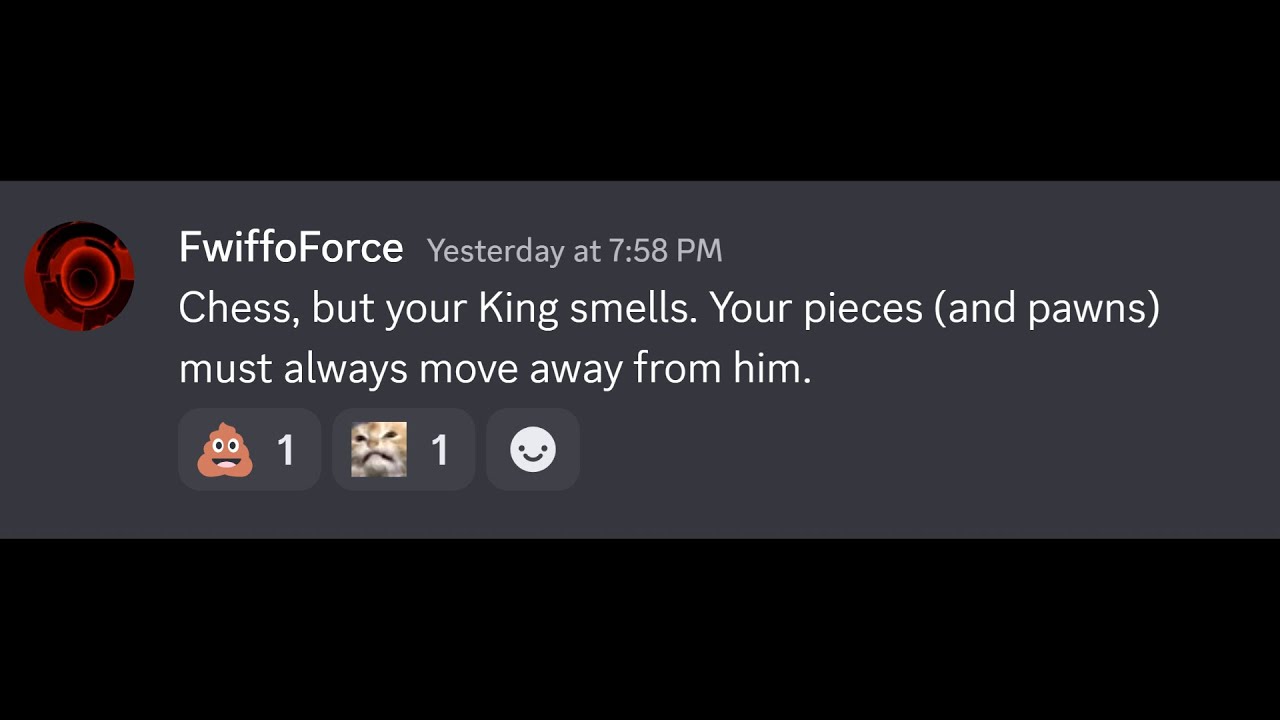
Task: Click the Yesterday at 7:58 PM timestamp
Action: click(574, 250)
